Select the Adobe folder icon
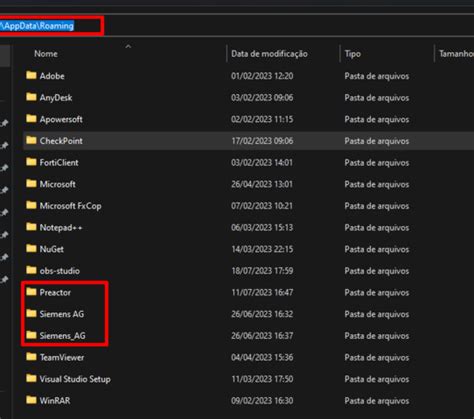 (x=31, y=75)
